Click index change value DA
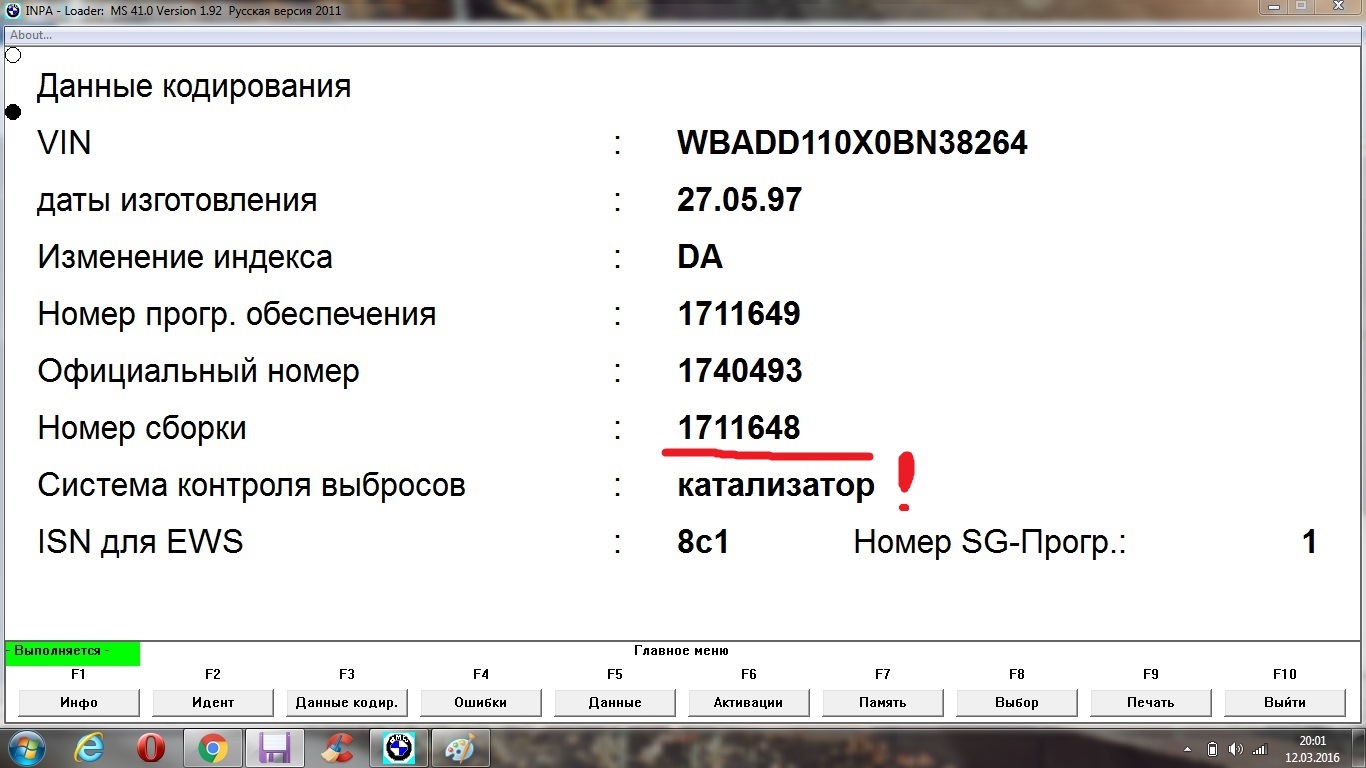Image resolution: width=1366 pixels, height=768 pixels. [x=700, y=257]
